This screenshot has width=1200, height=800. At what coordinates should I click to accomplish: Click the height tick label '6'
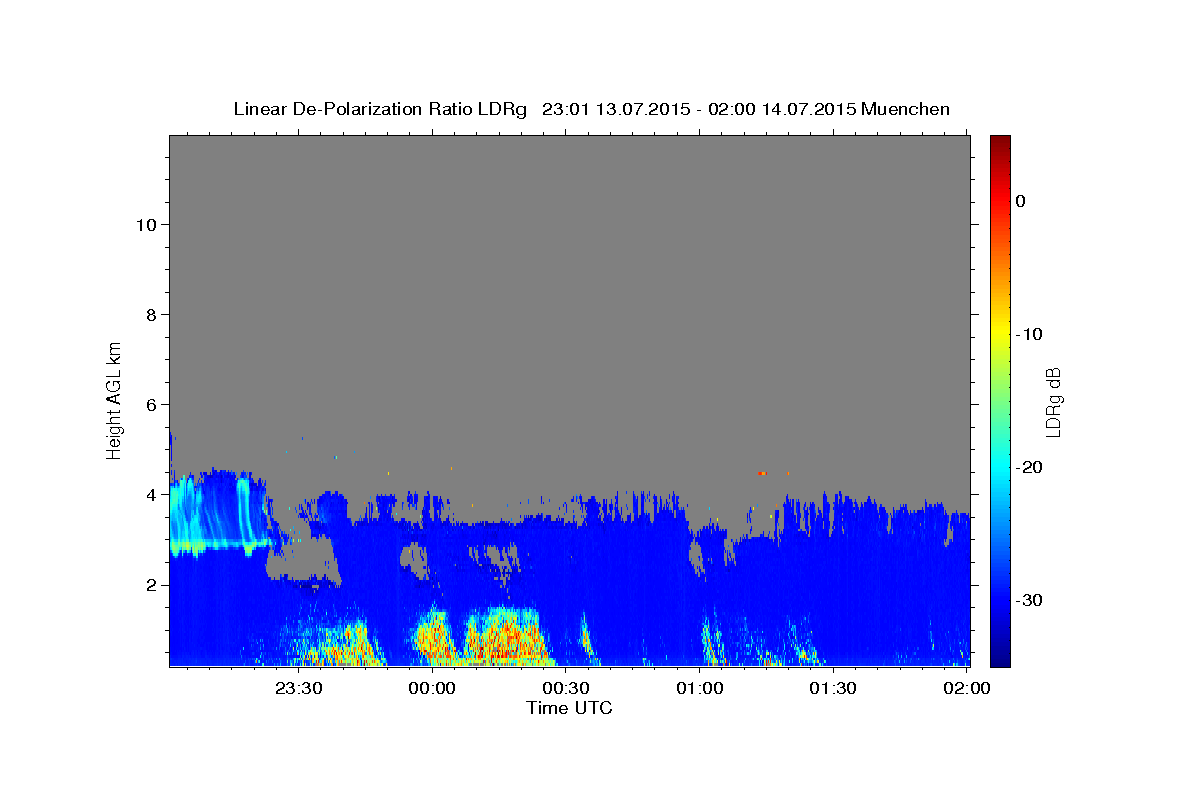pos(150,404)
